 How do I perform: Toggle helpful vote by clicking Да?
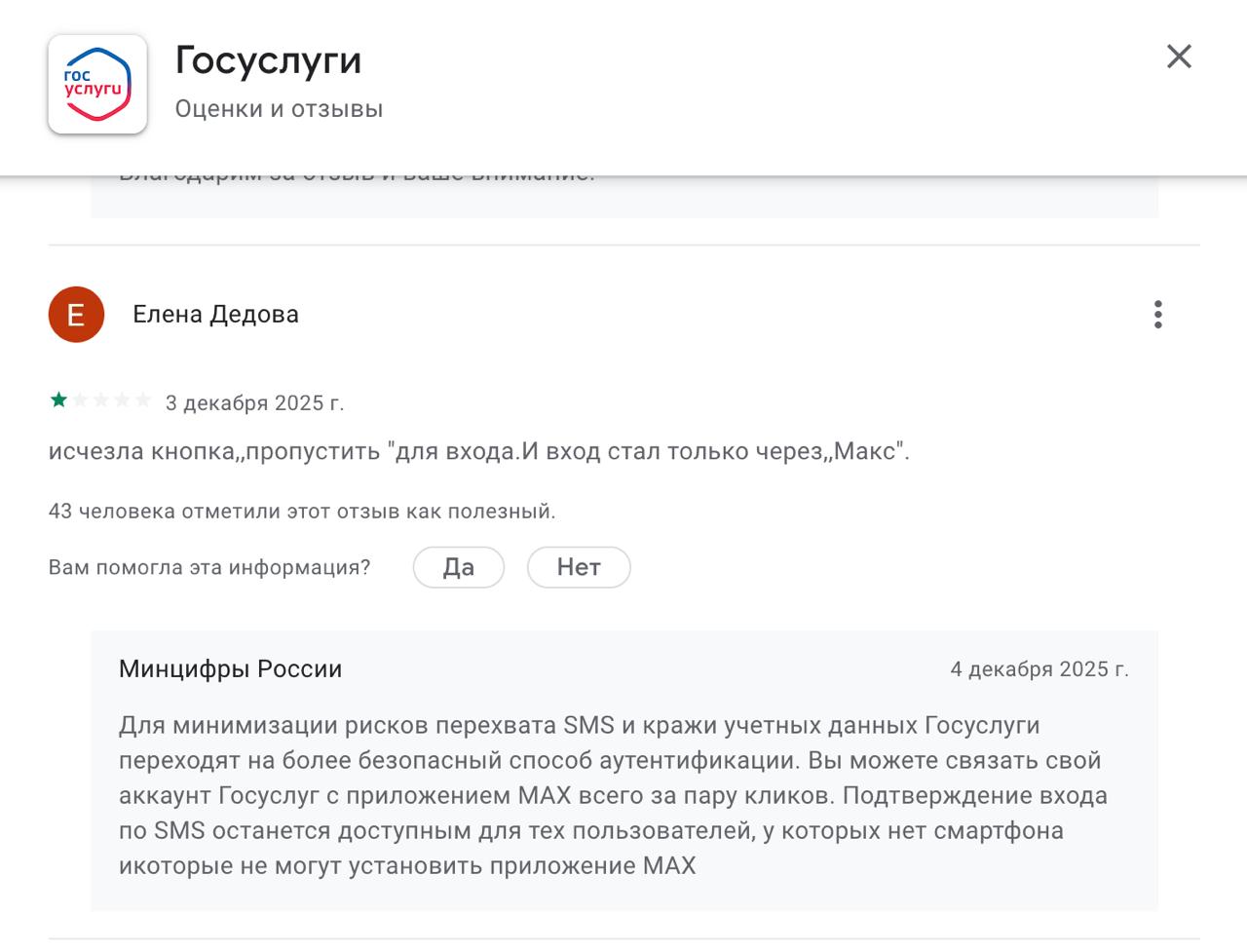(x=458, y=567)
